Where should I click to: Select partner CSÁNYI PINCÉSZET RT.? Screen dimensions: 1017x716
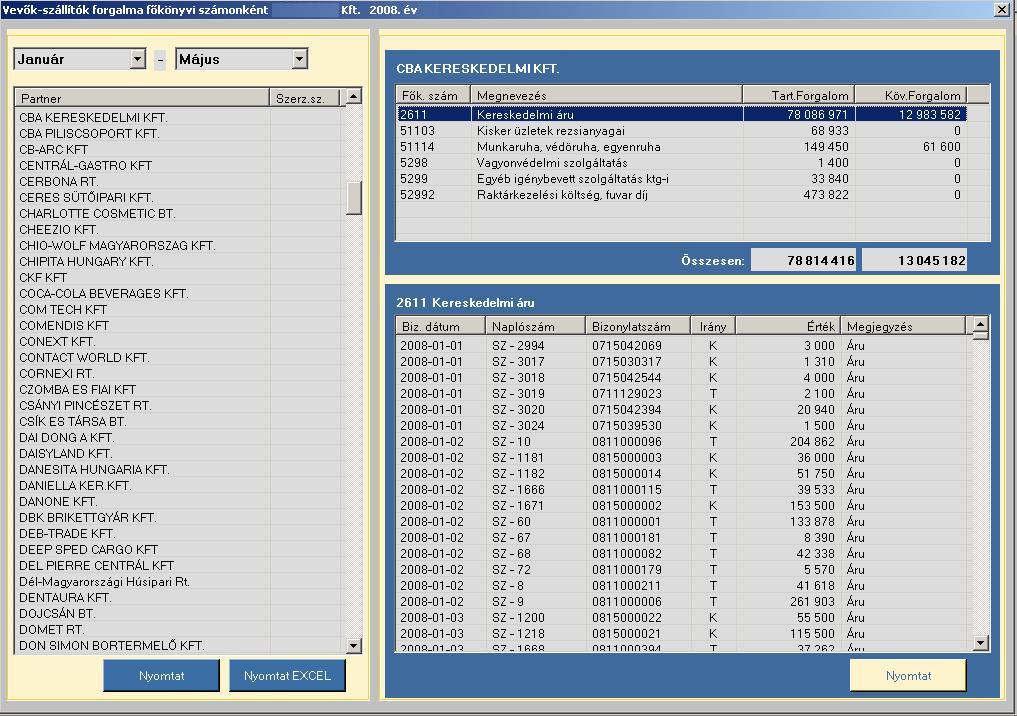pos(178,405)
